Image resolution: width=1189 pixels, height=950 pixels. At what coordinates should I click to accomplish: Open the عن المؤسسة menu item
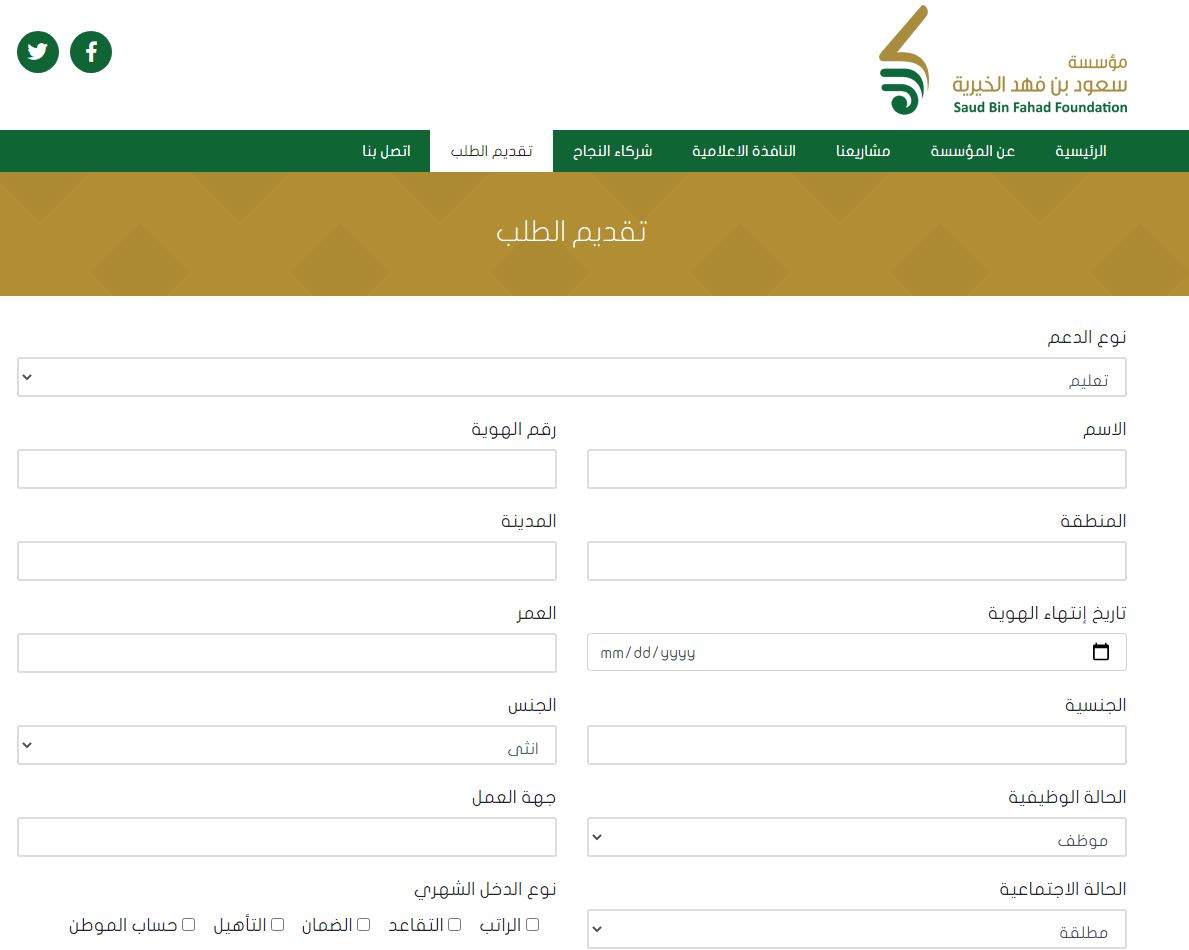tap(973, 151)
